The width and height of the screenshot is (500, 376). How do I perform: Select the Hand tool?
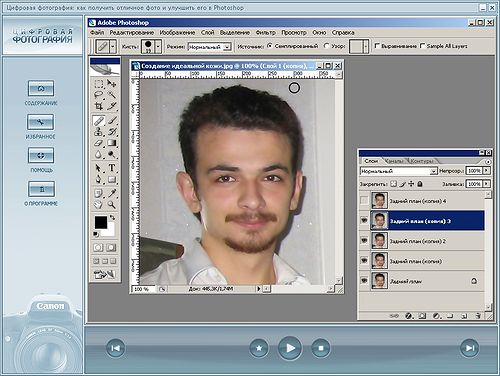(x=99, y=204)
